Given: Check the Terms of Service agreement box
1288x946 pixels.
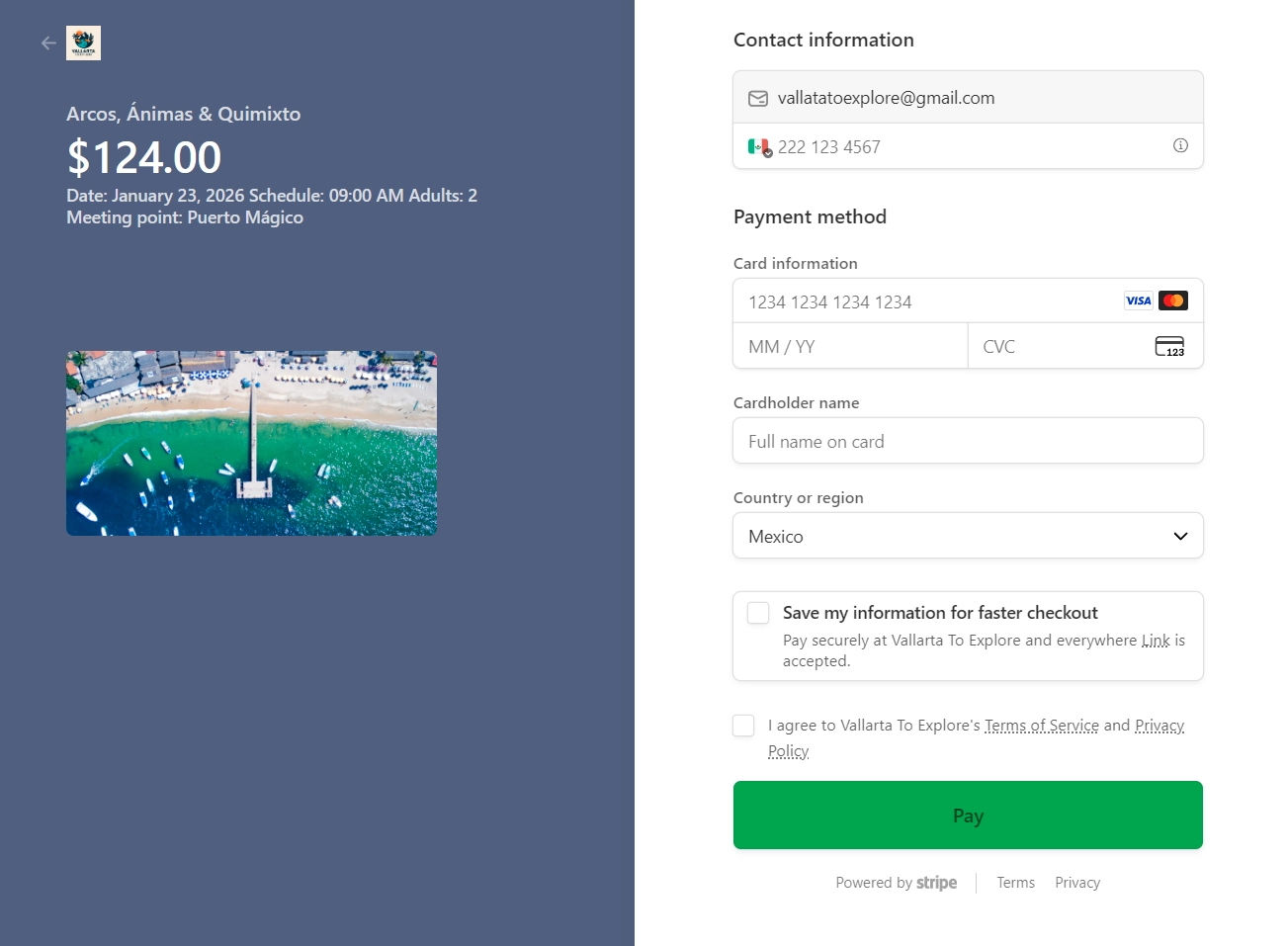Looking at the screenshot, I should [743, 726].
